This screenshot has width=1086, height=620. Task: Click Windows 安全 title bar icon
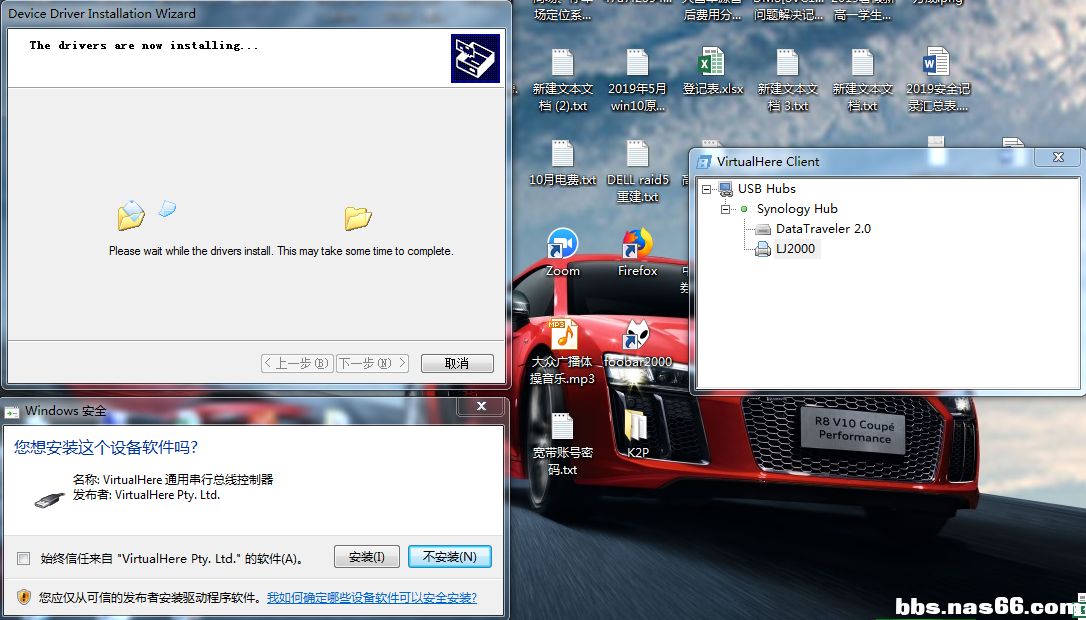pos(12,411)
